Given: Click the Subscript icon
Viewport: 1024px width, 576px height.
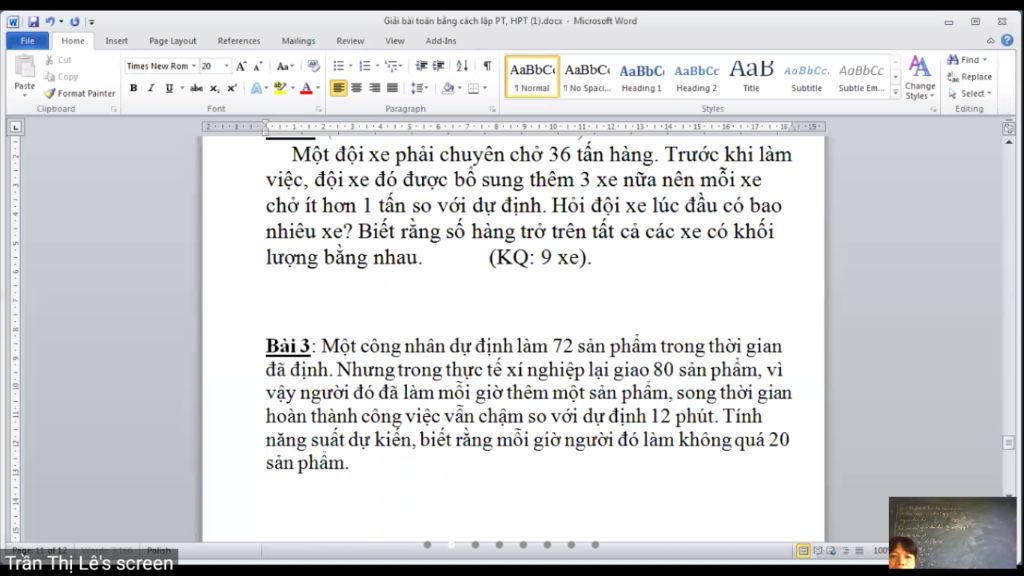Looking at the screenshot, I should 214,88.
